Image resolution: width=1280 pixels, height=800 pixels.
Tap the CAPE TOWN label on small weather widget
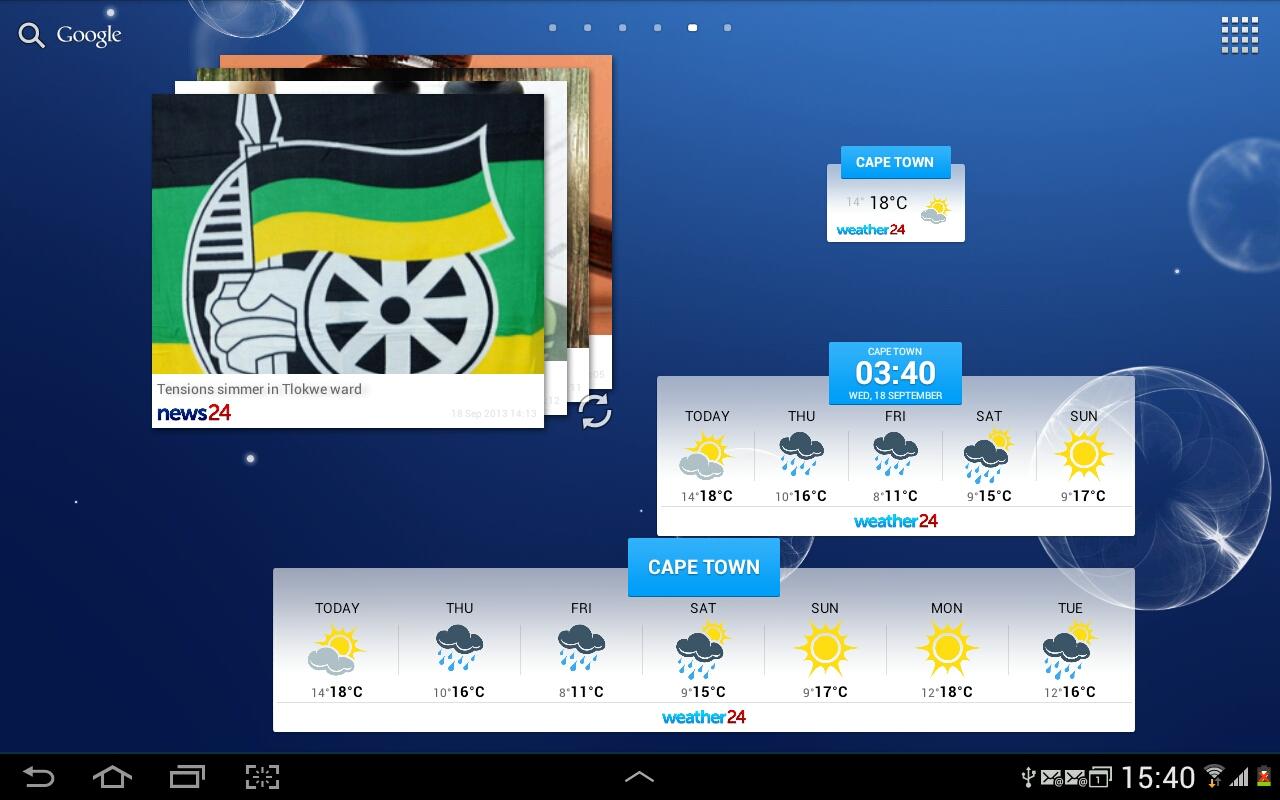894,162
